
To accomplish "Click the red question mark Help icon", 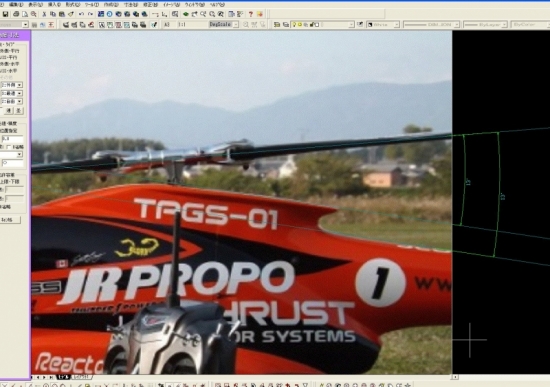I will tap(251, 14).
